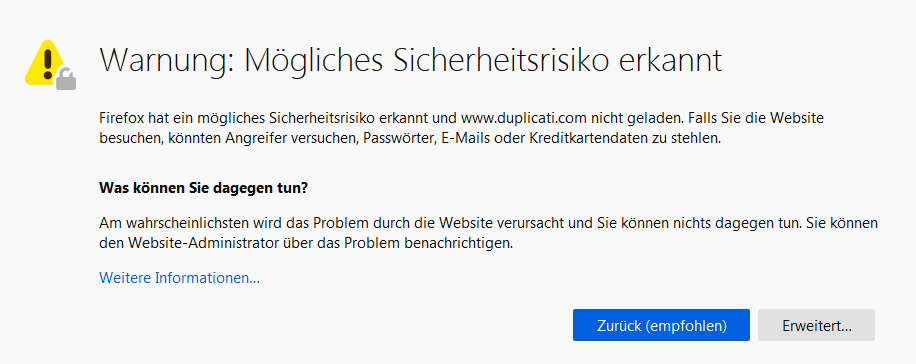
Task: Click the gray open padlock badge
Action: 66,79
